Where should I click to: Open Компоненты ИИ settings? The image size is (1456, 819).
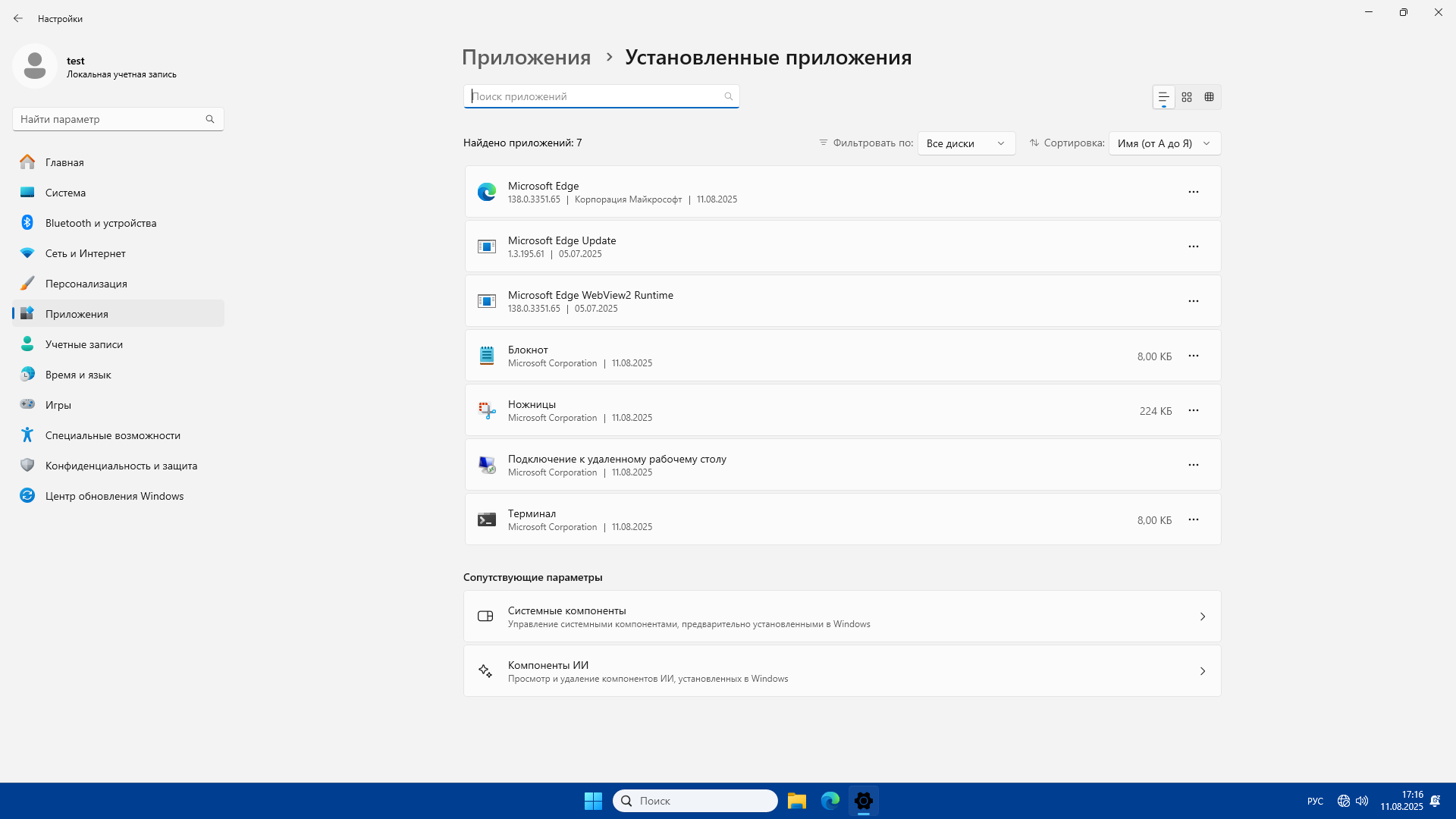pos(842,671)
